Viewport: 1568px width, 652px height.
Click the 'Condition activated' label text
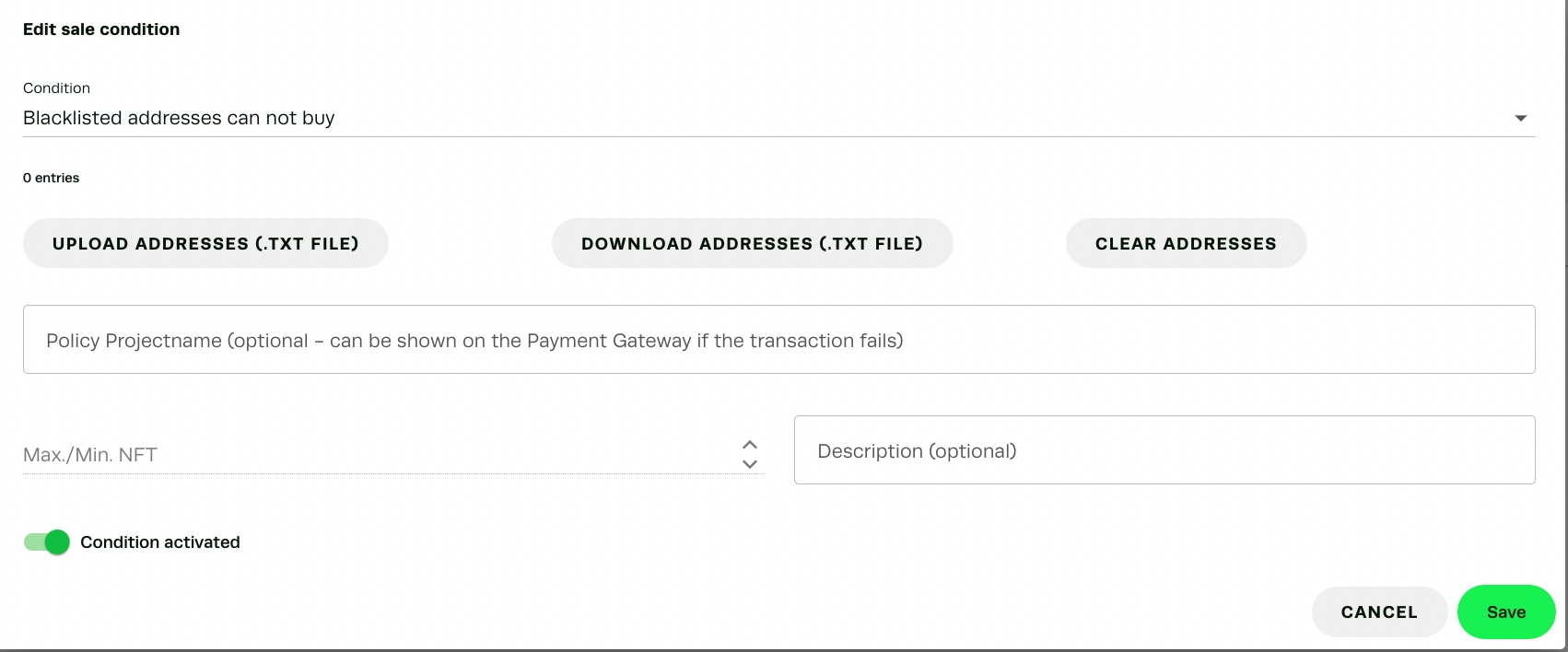(160, 542)
